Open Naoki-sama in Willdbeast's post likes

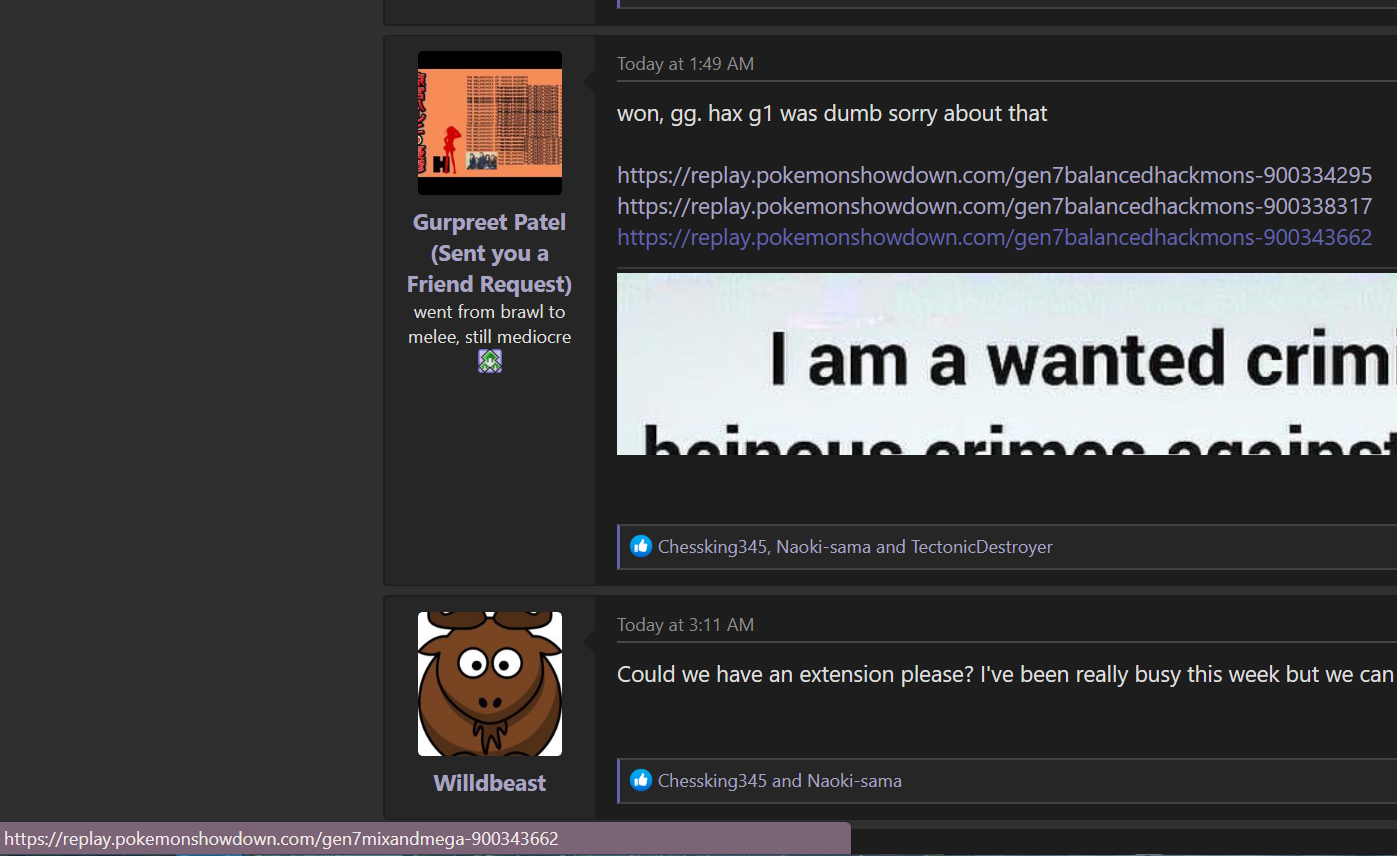pyautogui.click(x=854, y=781)
